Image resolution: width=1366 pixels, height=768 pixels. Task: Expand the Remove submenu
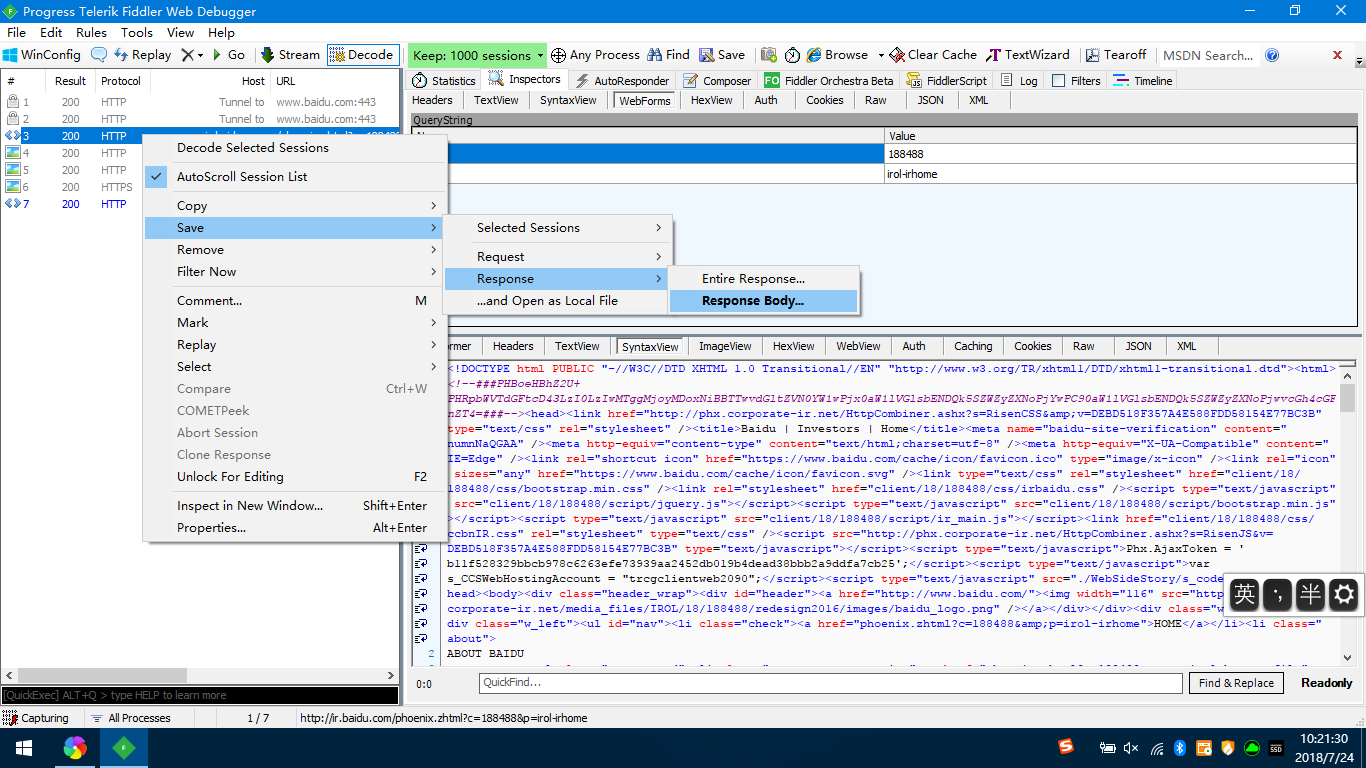coord(295,250)
